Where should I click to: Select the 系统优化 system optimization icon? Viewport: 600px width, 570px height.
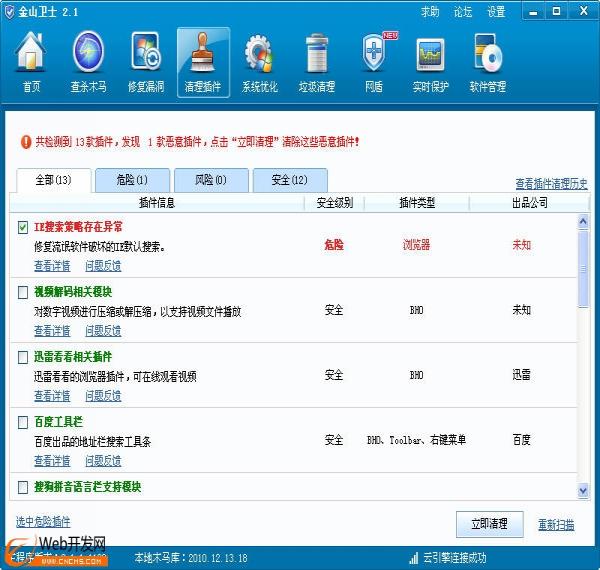coord(259,62)
